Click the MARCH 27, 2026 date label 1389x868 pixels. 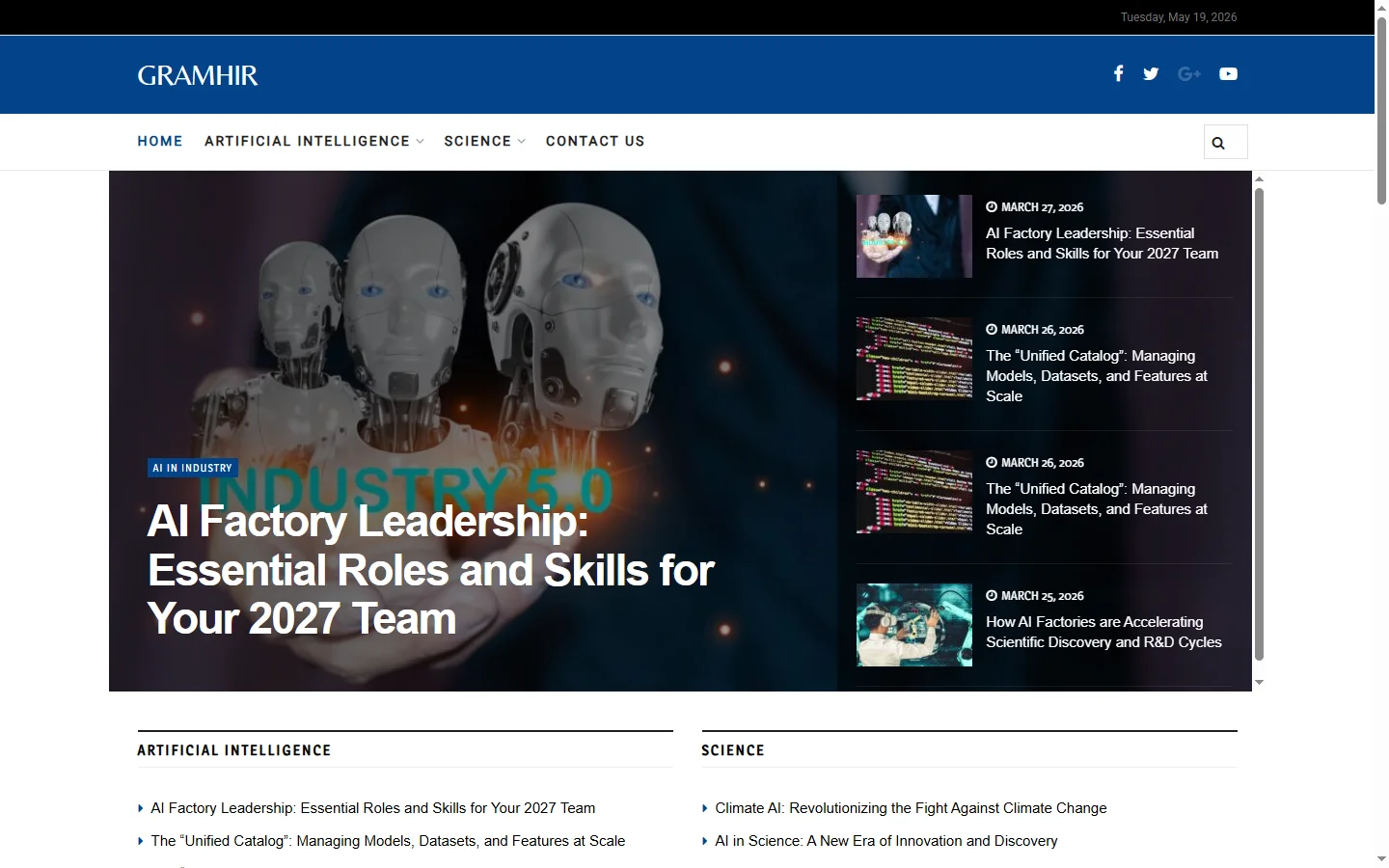(x=1042, y=207)
